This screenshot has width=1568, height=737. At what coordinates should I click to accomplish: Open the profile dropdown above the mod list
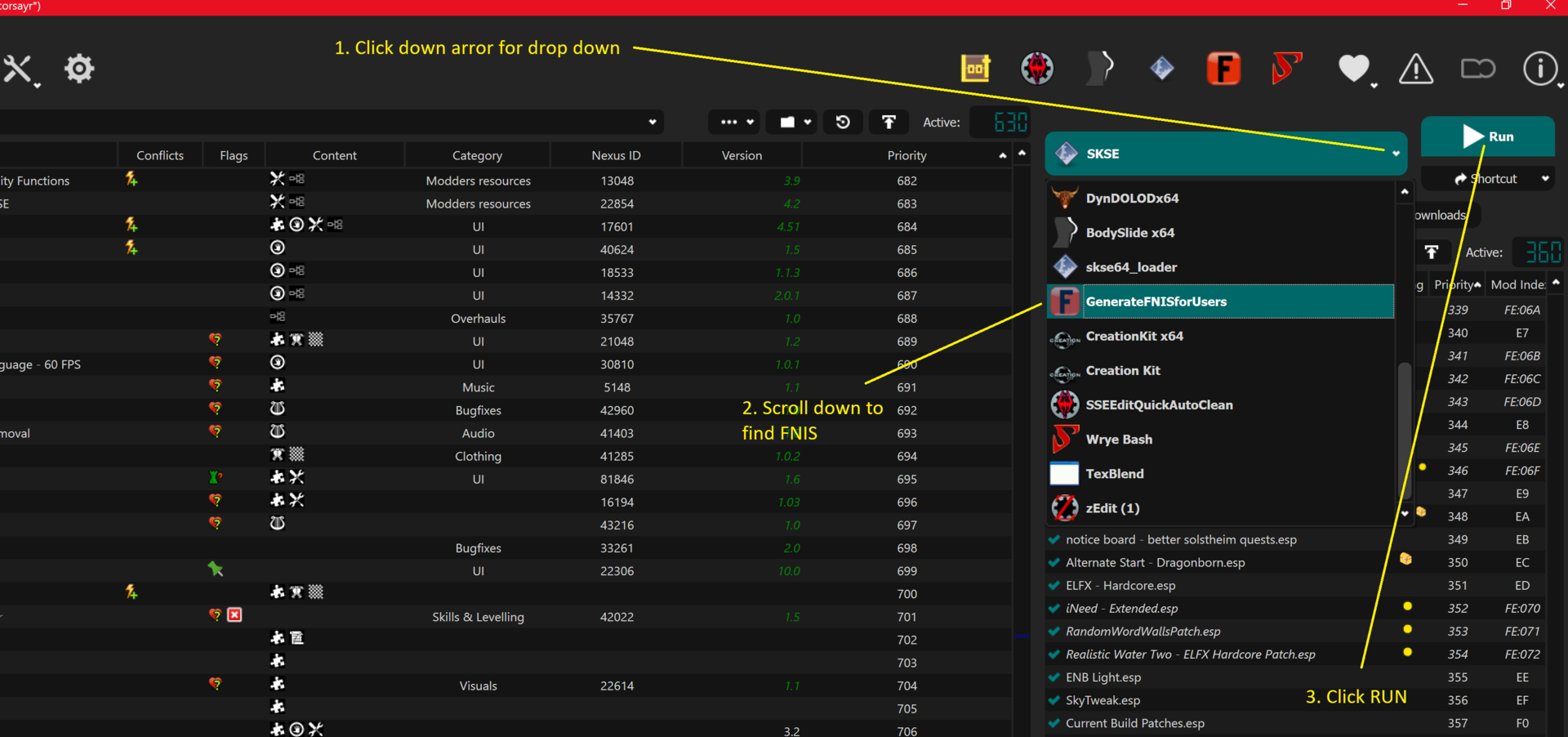[x=653, y=123]
